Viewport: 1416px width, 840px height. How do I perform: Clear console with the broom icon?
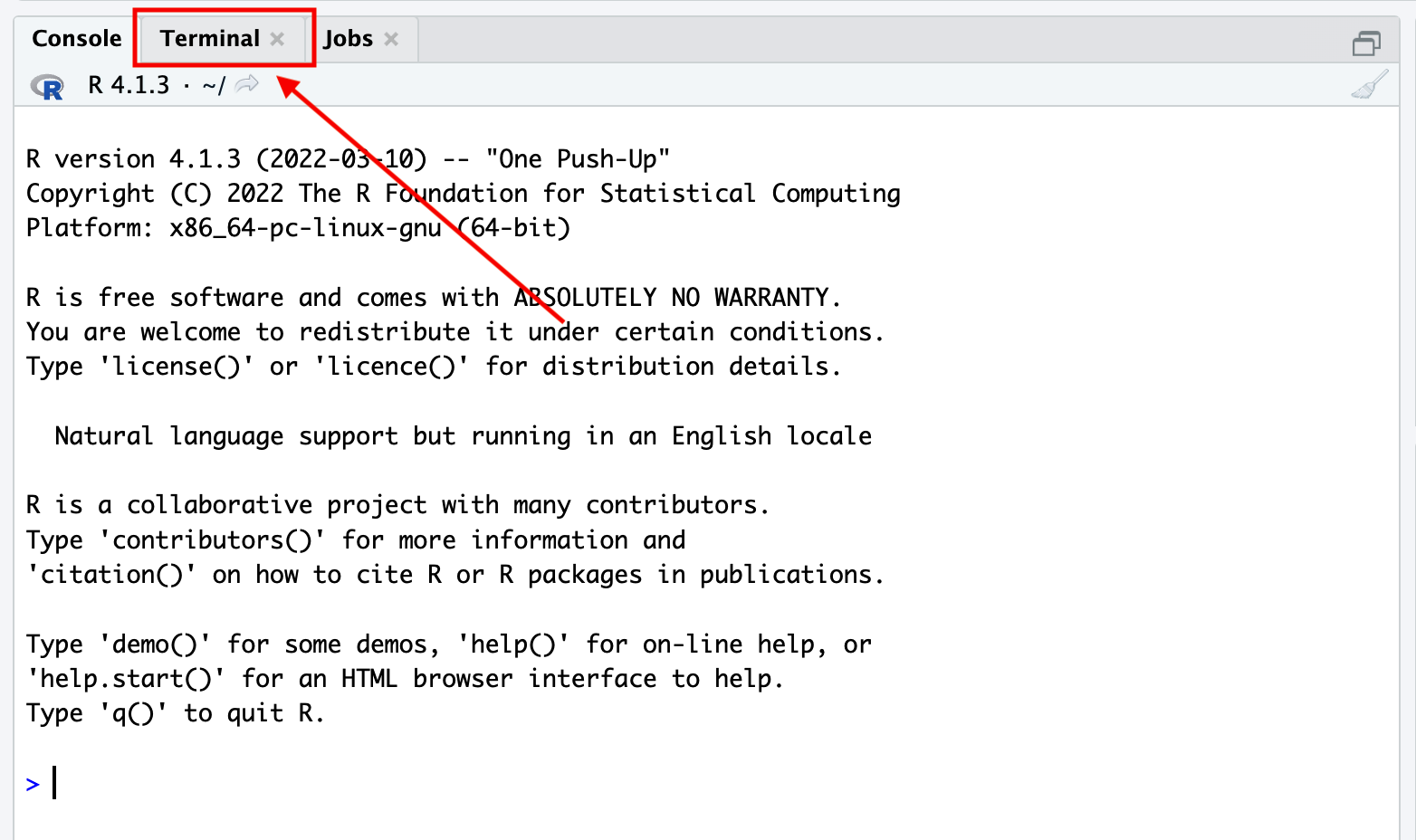tap(1370, 84)
